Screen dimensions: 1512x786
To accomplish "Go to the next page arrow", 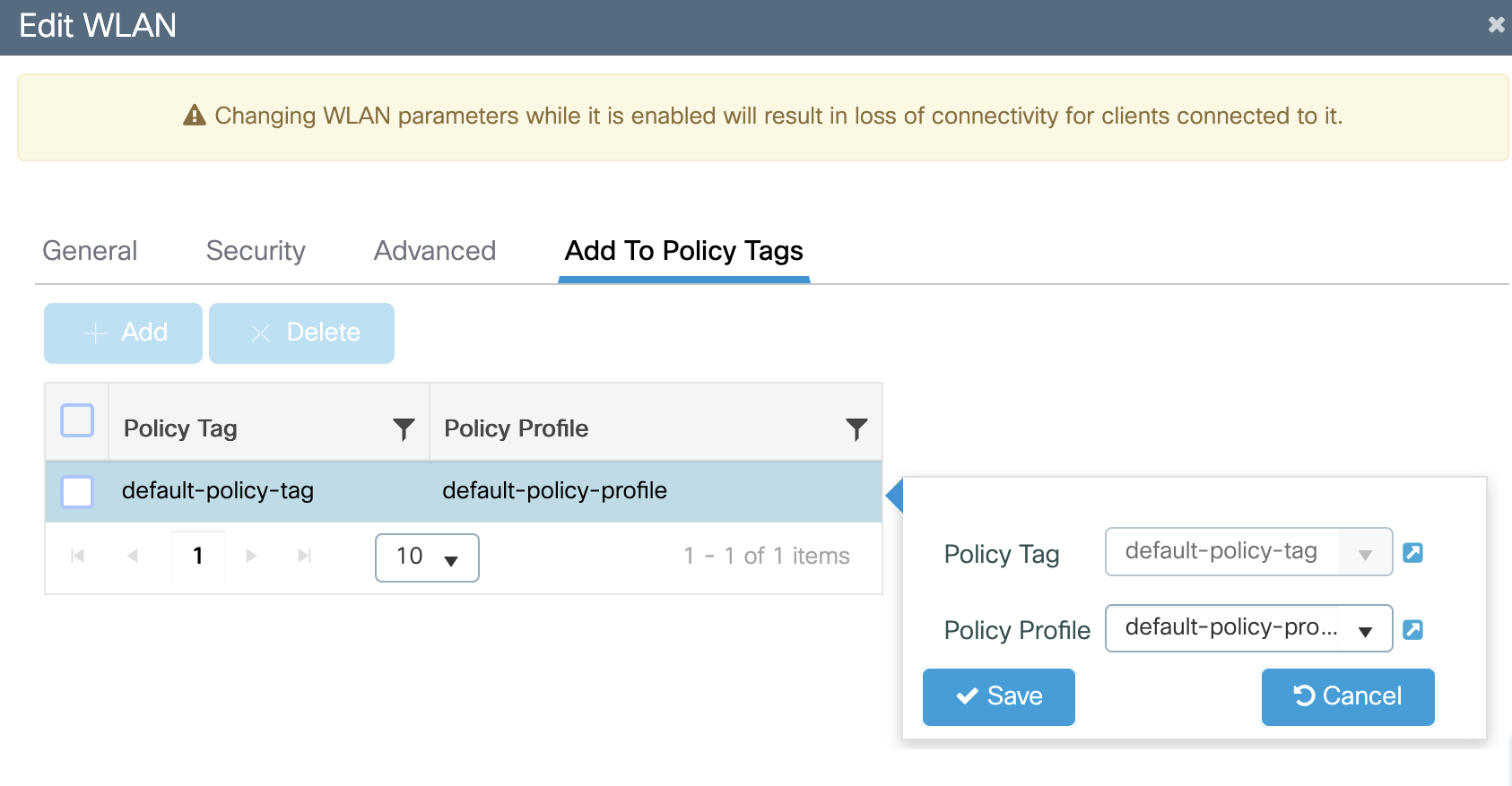I will [x=251, y=556].
